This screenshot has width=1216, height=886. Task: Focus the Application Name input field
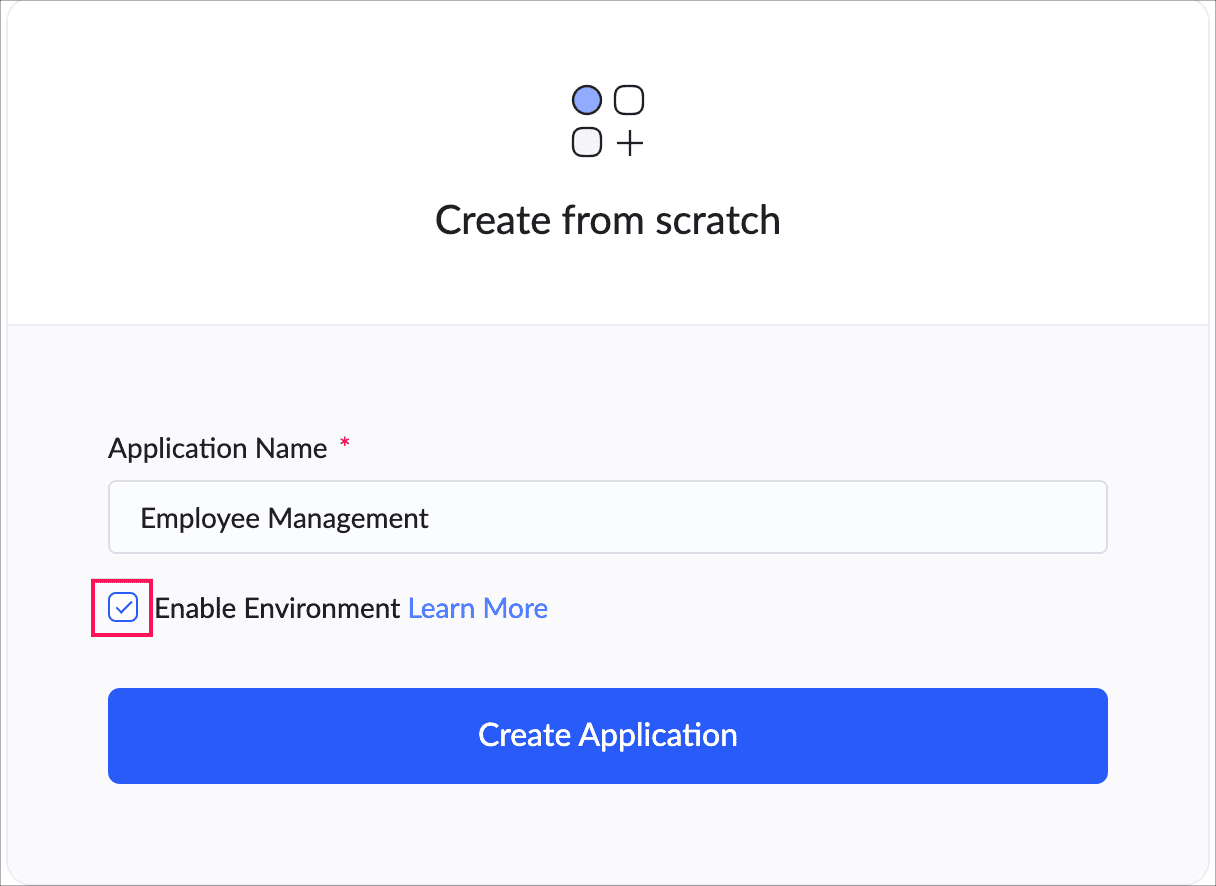point(608,517)
